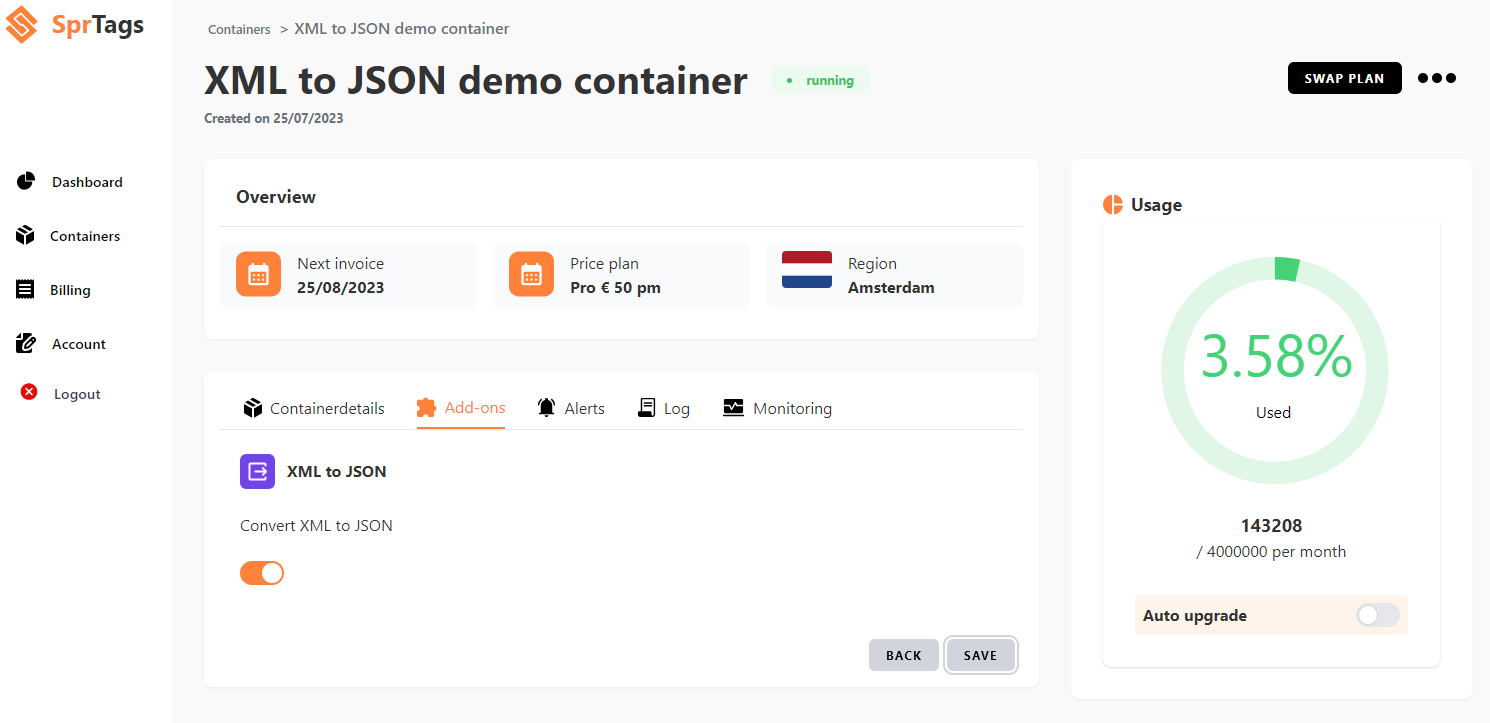The image size is (1490, 723).
Task: Enable the Auto upgrade switch
Action: pyautogui.click(x=1376, y=615)
